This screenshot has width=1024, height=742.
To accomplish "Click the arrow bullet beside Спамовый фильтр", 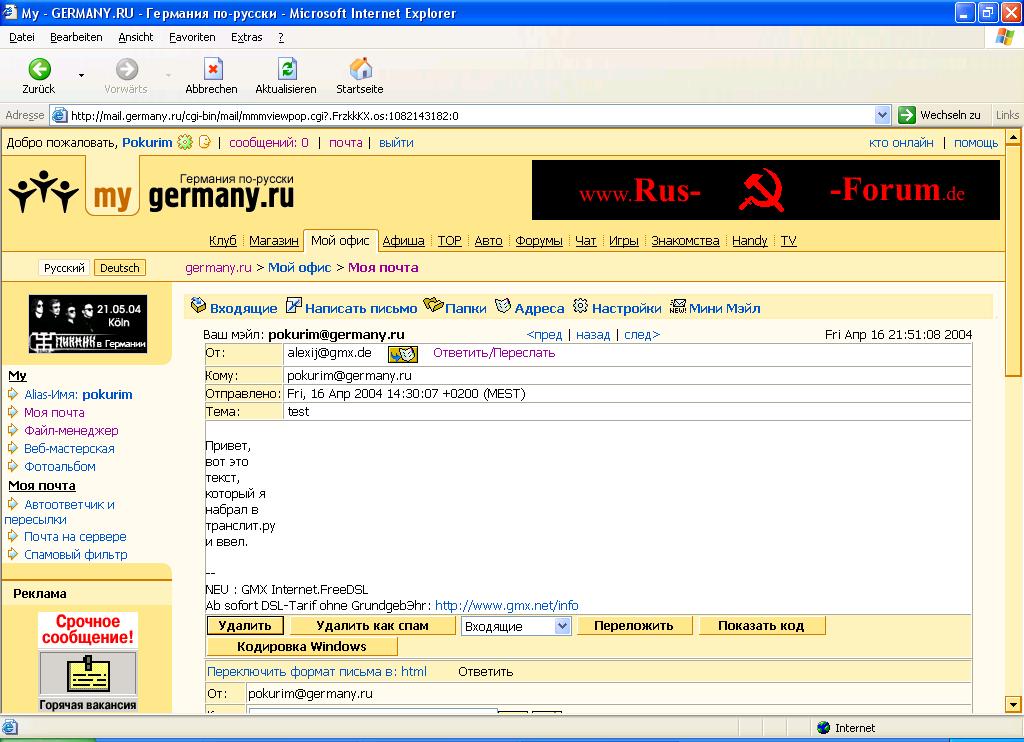I will [x=12, y=554].
